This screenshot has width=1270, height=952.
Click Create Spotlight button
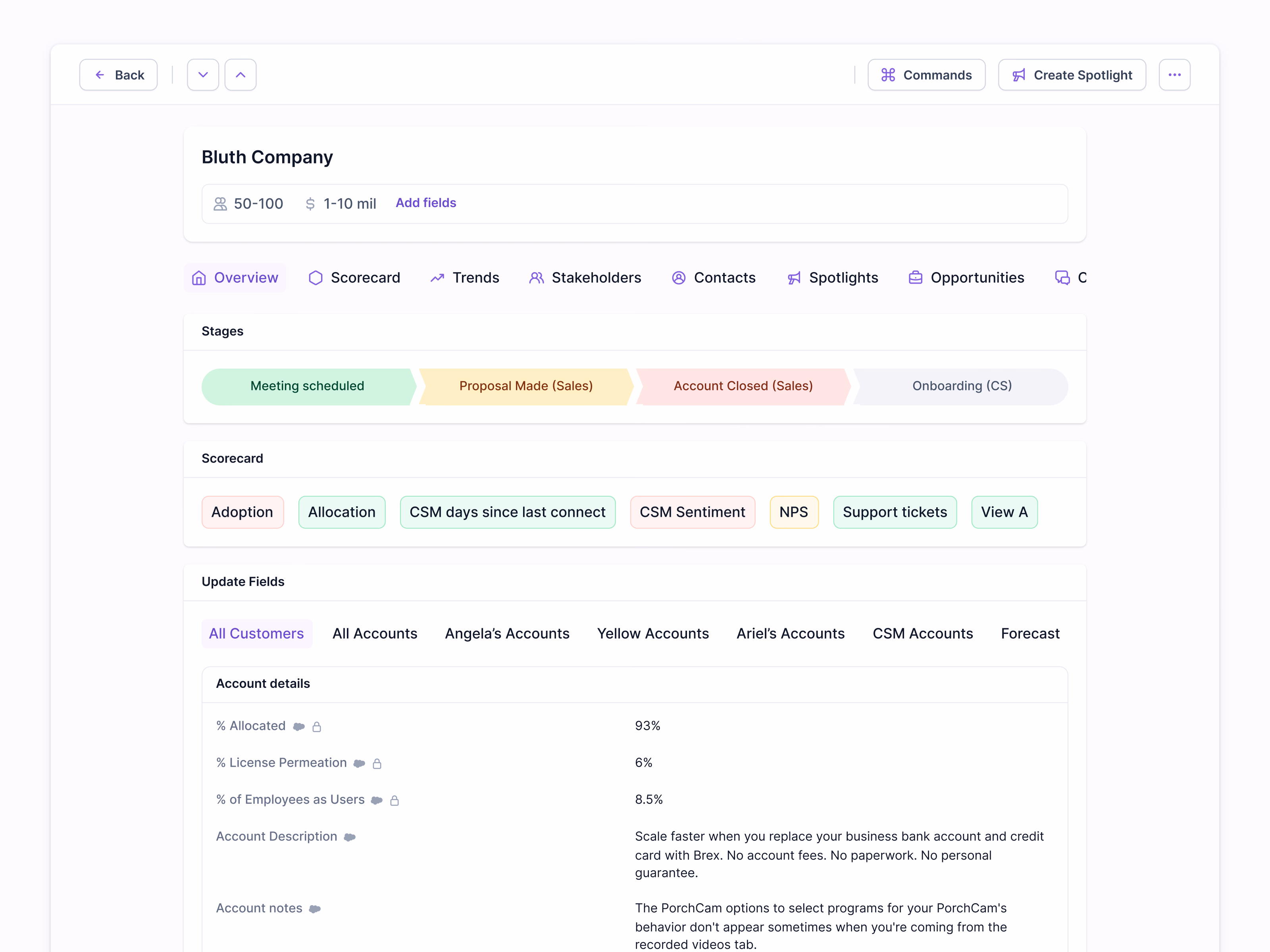pyautogui.click(x=1072, y=75)
